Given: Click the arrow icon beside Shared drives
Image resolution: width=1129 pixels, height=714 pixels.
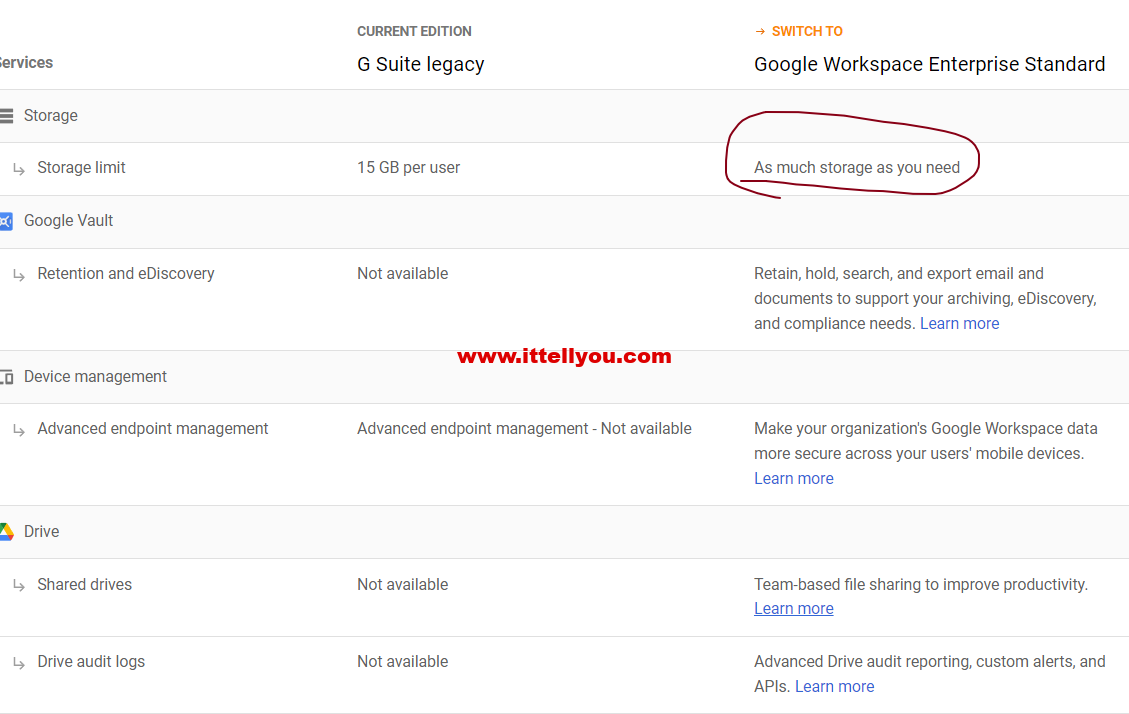Looking at the screenshot, I should point(19,585).
